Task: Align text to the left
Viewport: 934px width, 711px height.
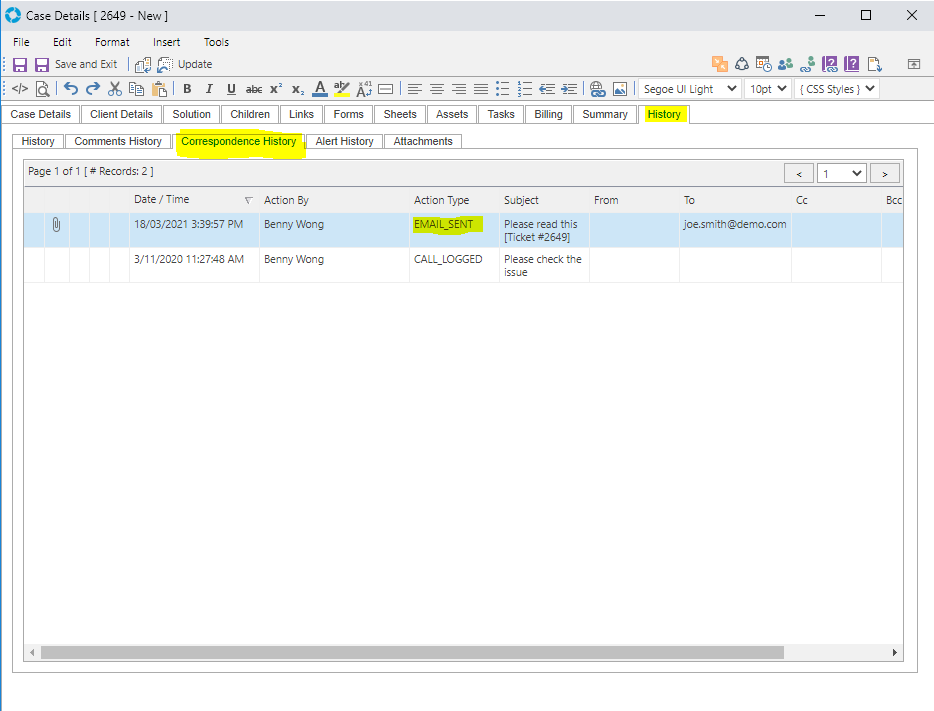Action: point(415,89)
